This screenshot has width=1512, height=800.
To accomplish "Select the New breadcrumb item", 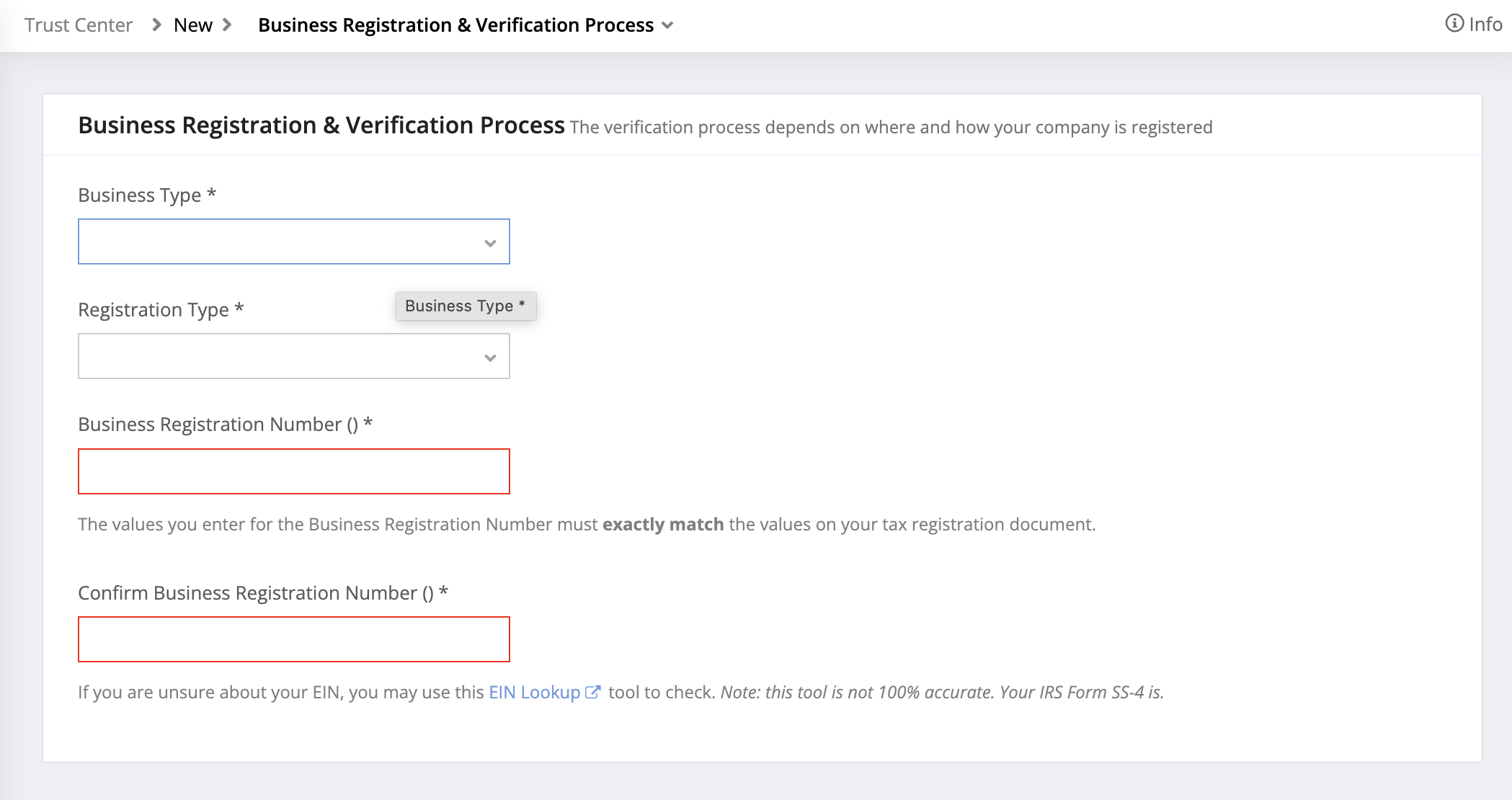I will tap(192, 25).
